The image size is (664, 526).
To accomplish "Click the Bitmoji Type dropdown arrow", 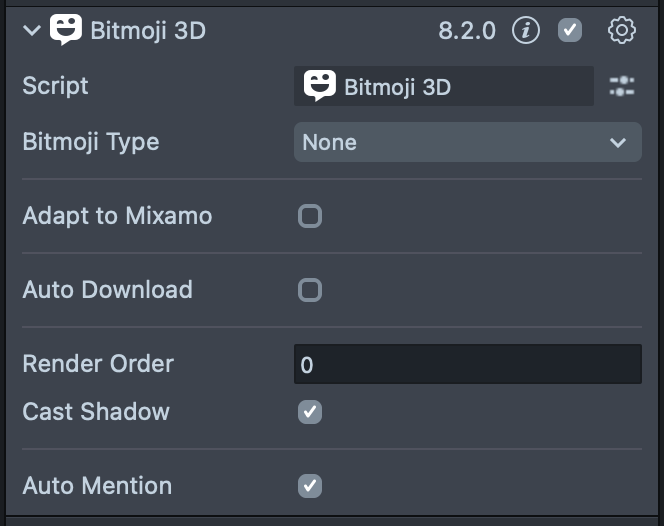I will (618, 143).
